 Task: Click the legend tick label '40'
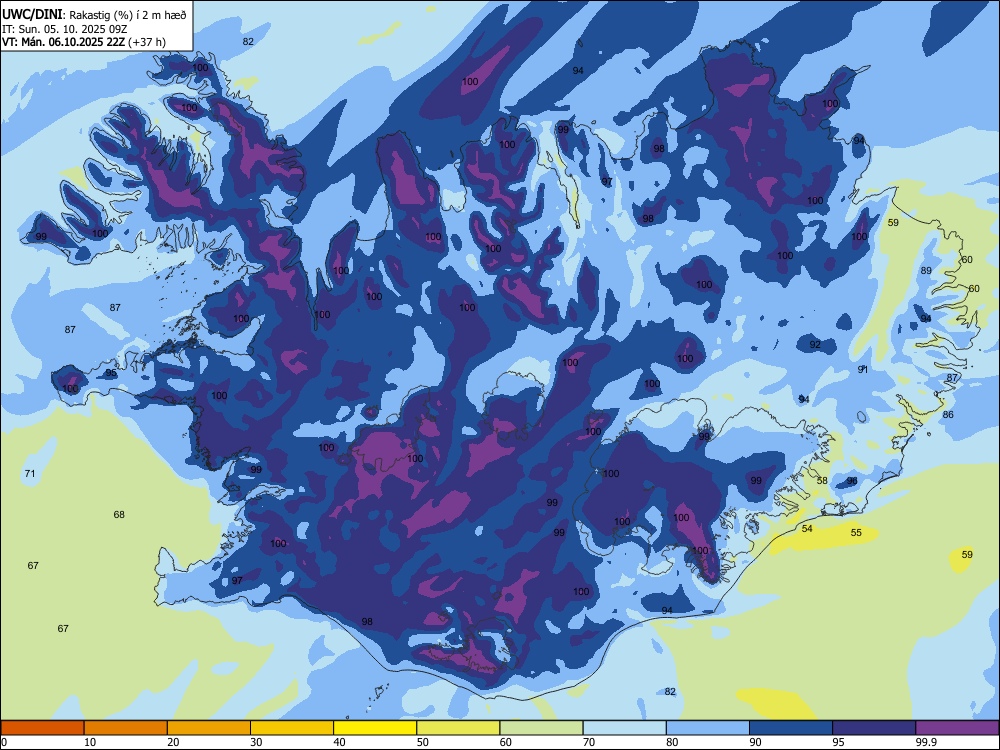pos(339,742)
